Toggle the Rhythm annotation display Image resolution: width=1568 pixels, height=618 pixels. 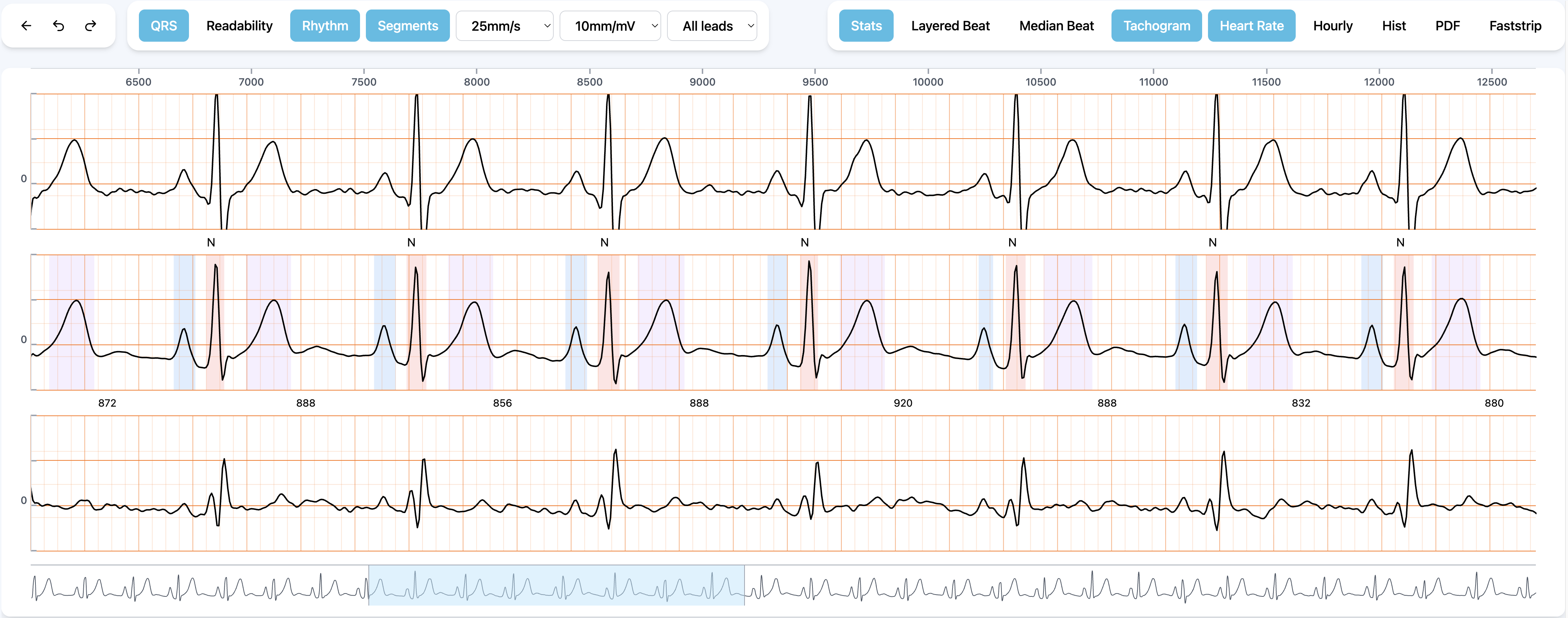[x=325, y=26]
